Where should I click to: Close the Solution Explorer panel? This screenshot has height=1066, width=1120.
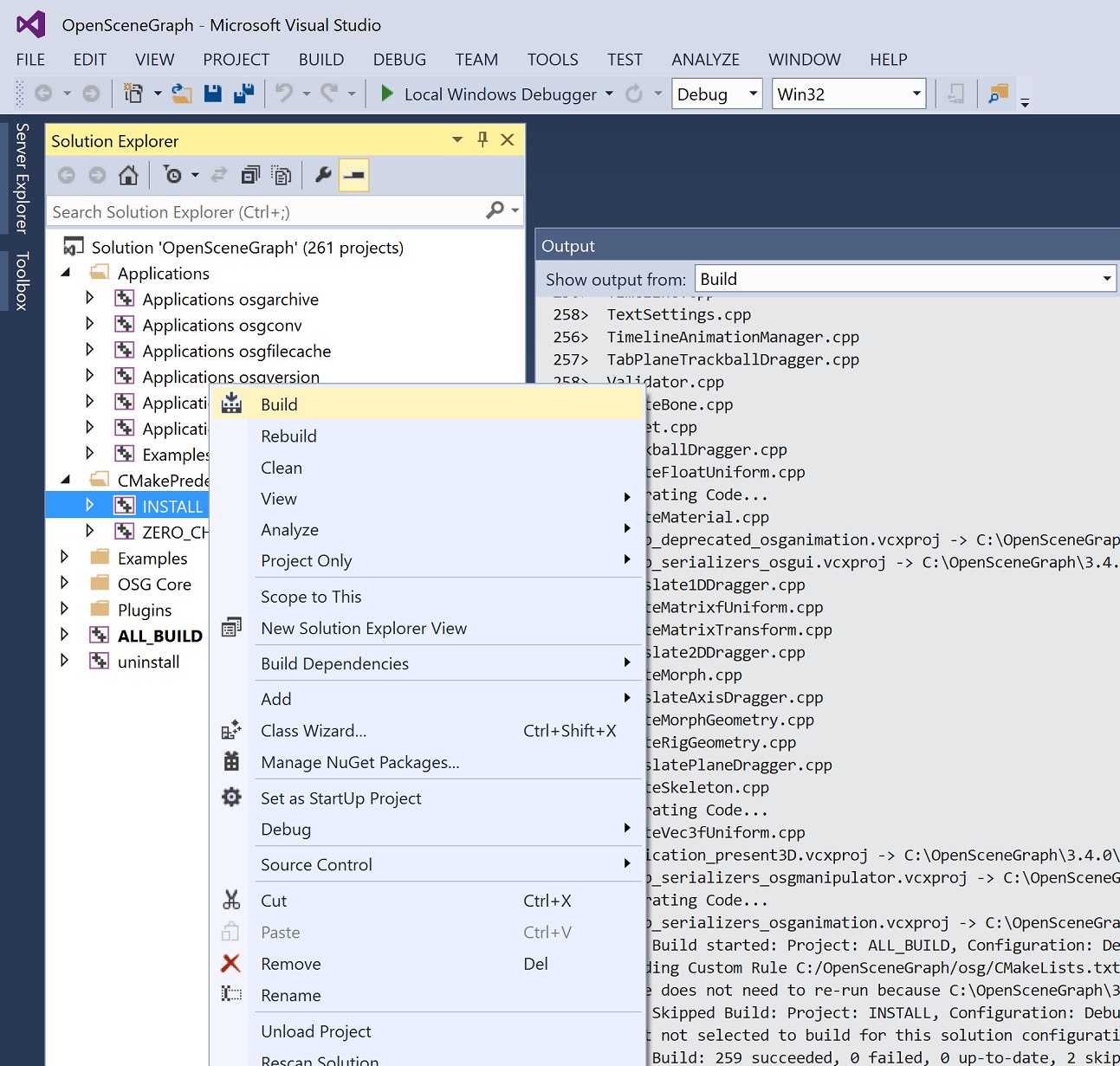(508, 139)
